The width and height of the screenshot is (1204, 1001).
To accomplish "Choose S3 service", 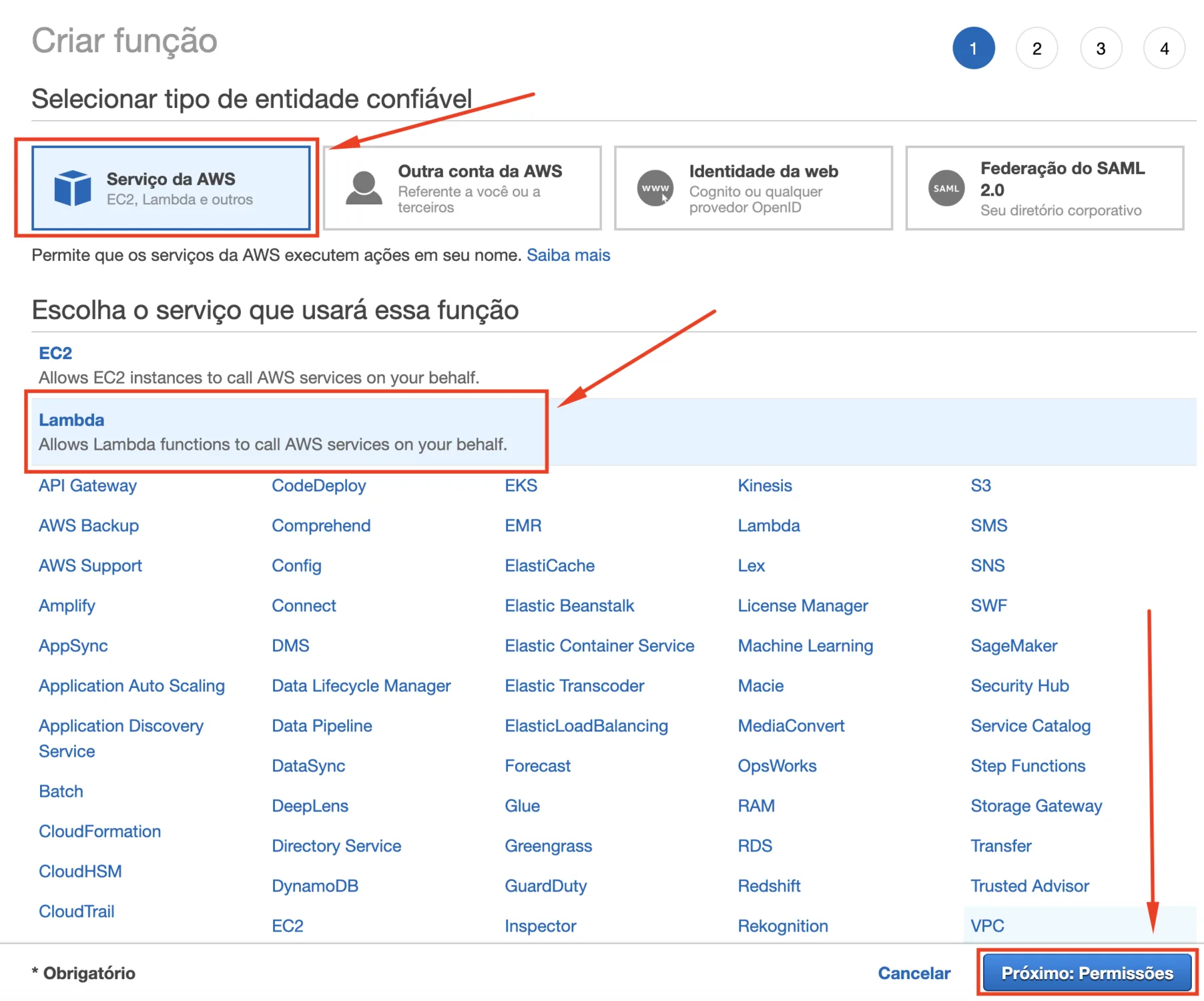I will click(x=980, y=485).
